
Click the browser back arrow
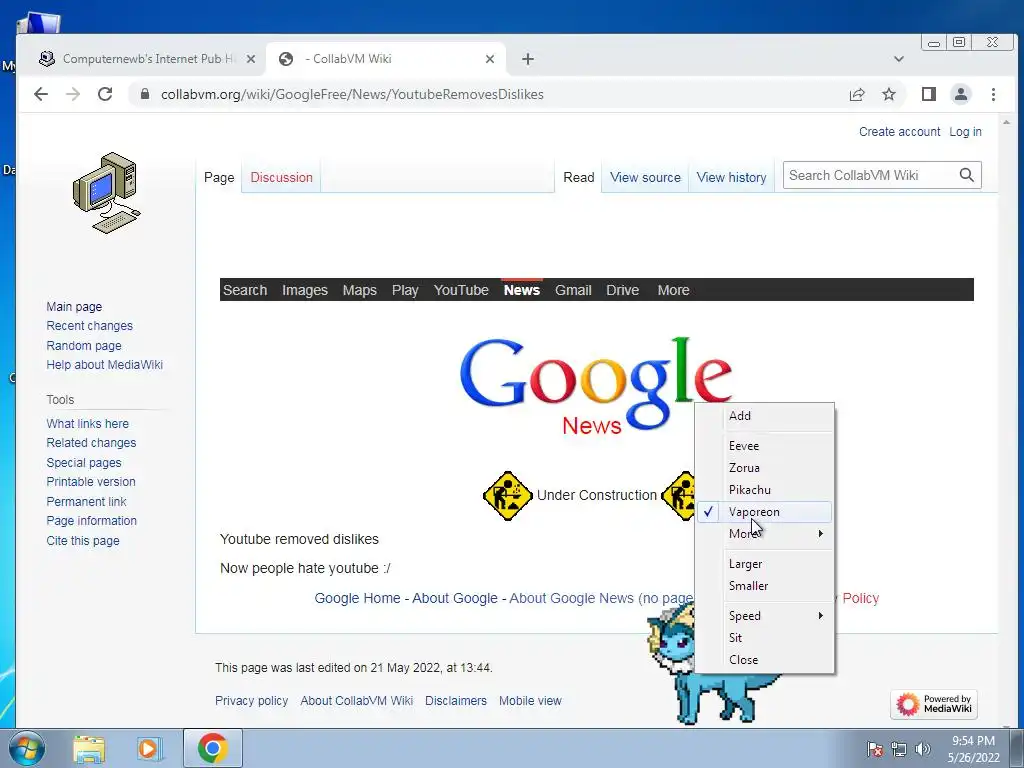click(x=41, y=94)
